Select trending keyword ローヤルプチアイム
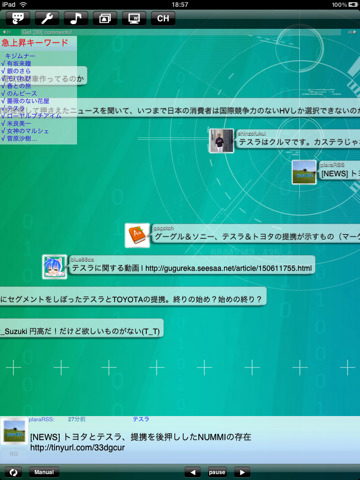The width and height of the screenshot is (360, 480). (34, 116)
